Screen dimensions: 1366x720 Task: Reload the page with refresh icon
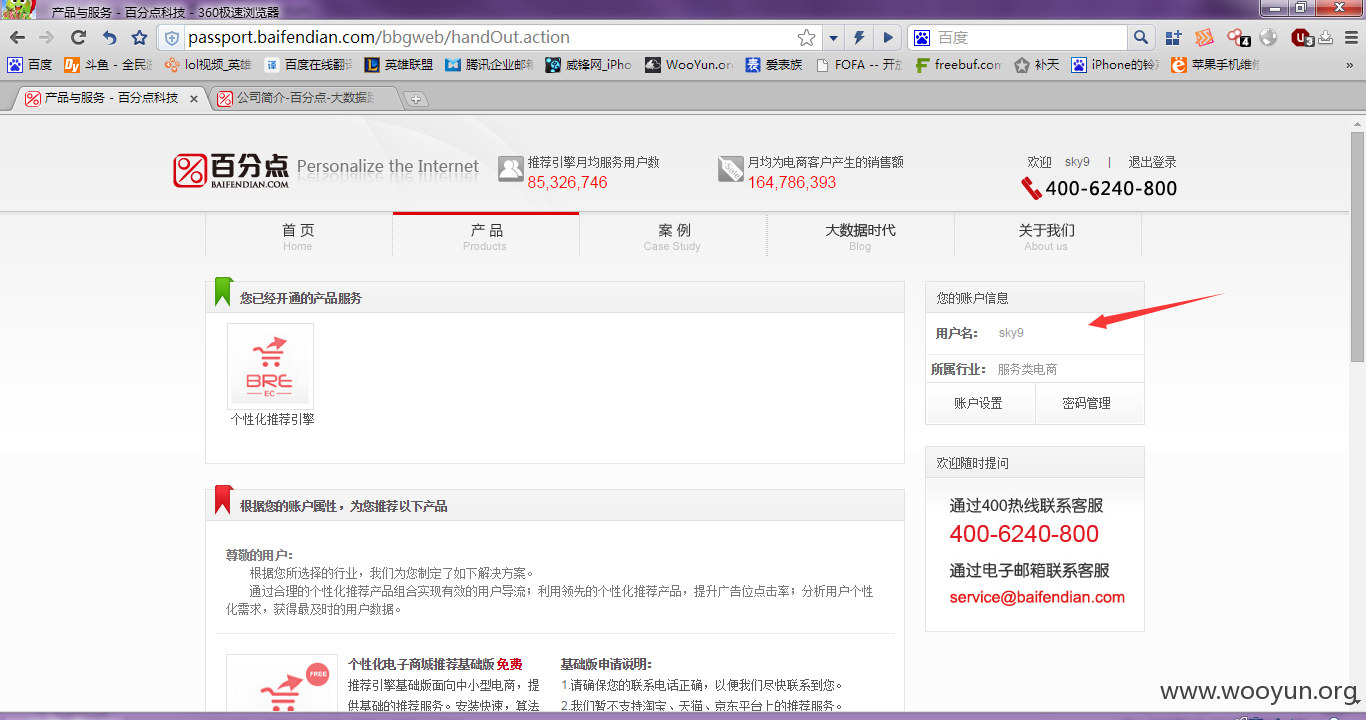[78, 38]
